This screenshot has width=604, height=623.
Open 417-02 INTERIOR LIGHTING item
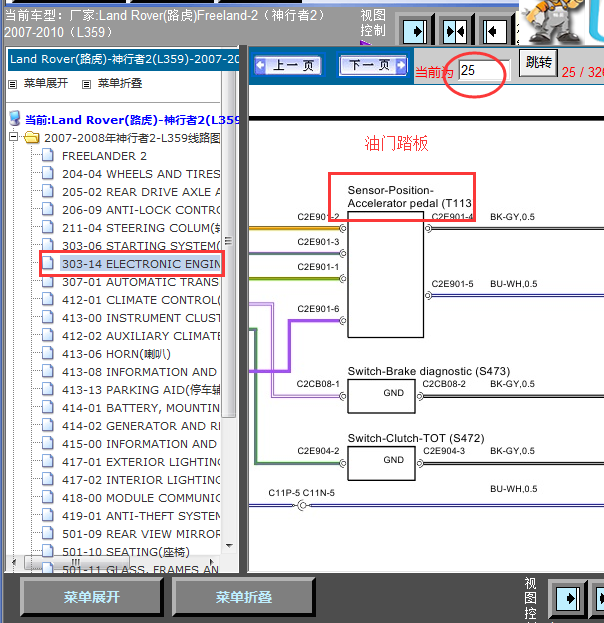pyautogui.click(x=141, y=480)
